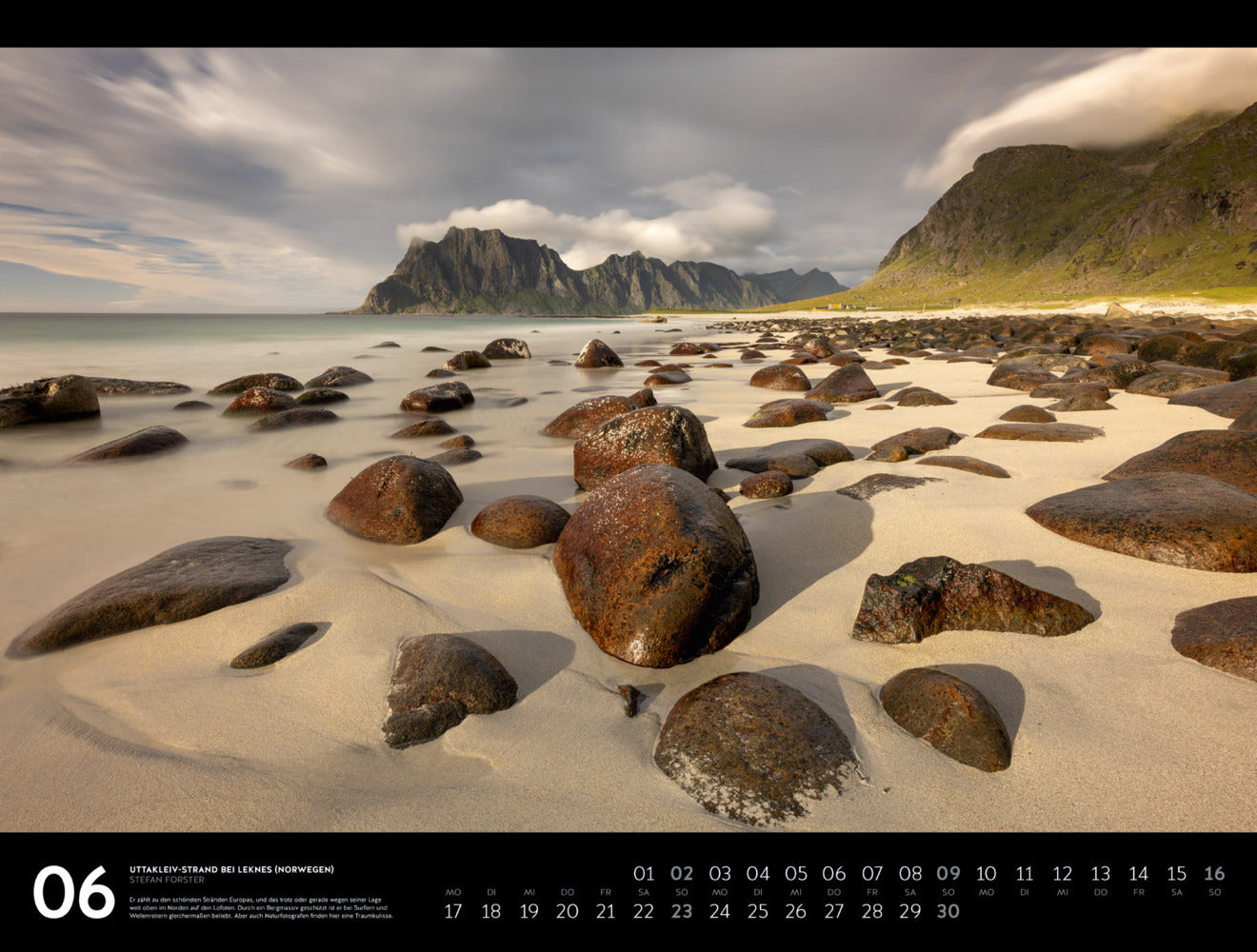Click the FR weekday label above 21
Screen dimensions: 1257x952
606,892
